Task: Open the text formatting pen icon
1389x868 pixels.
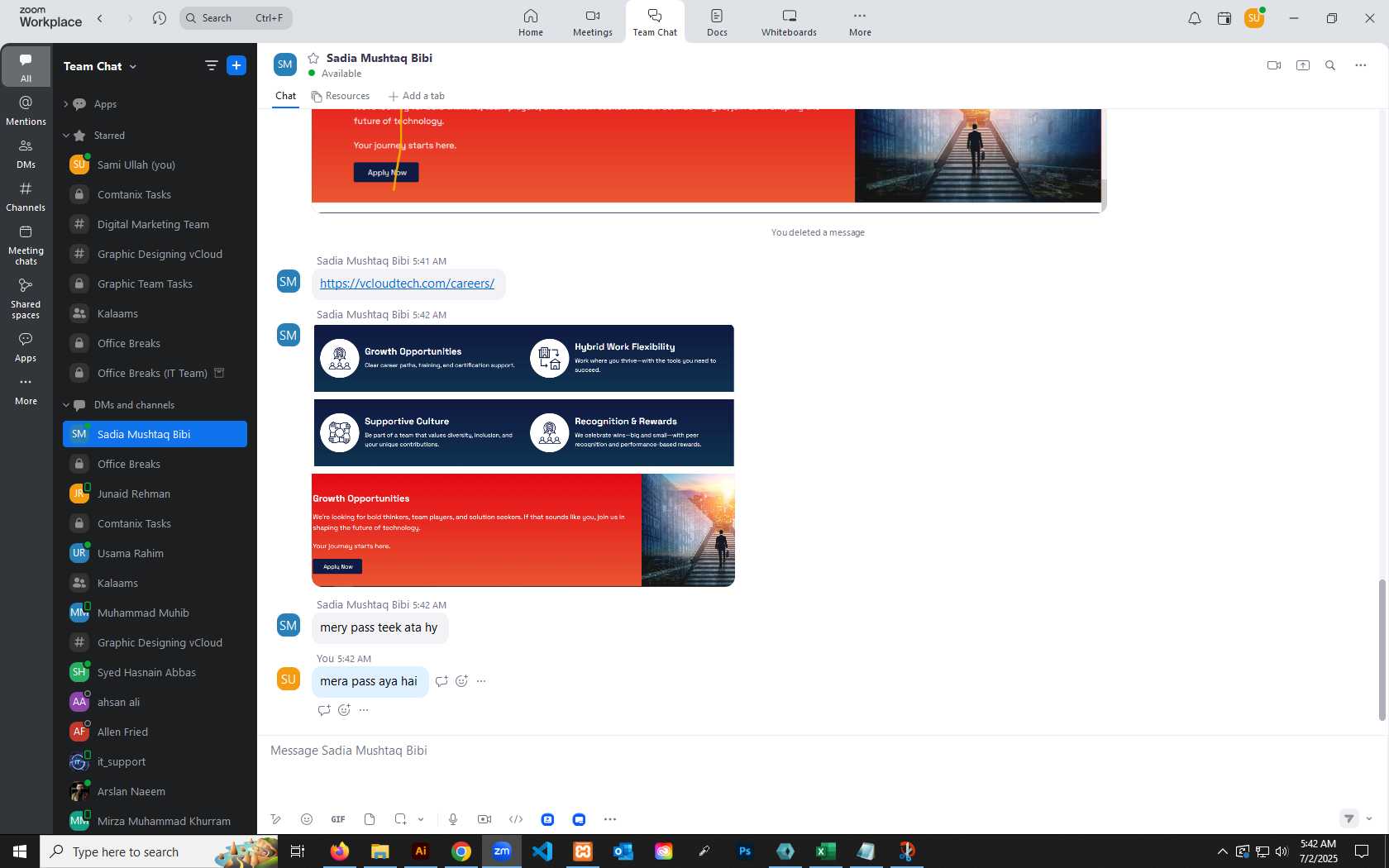Action: pos(276,819)
